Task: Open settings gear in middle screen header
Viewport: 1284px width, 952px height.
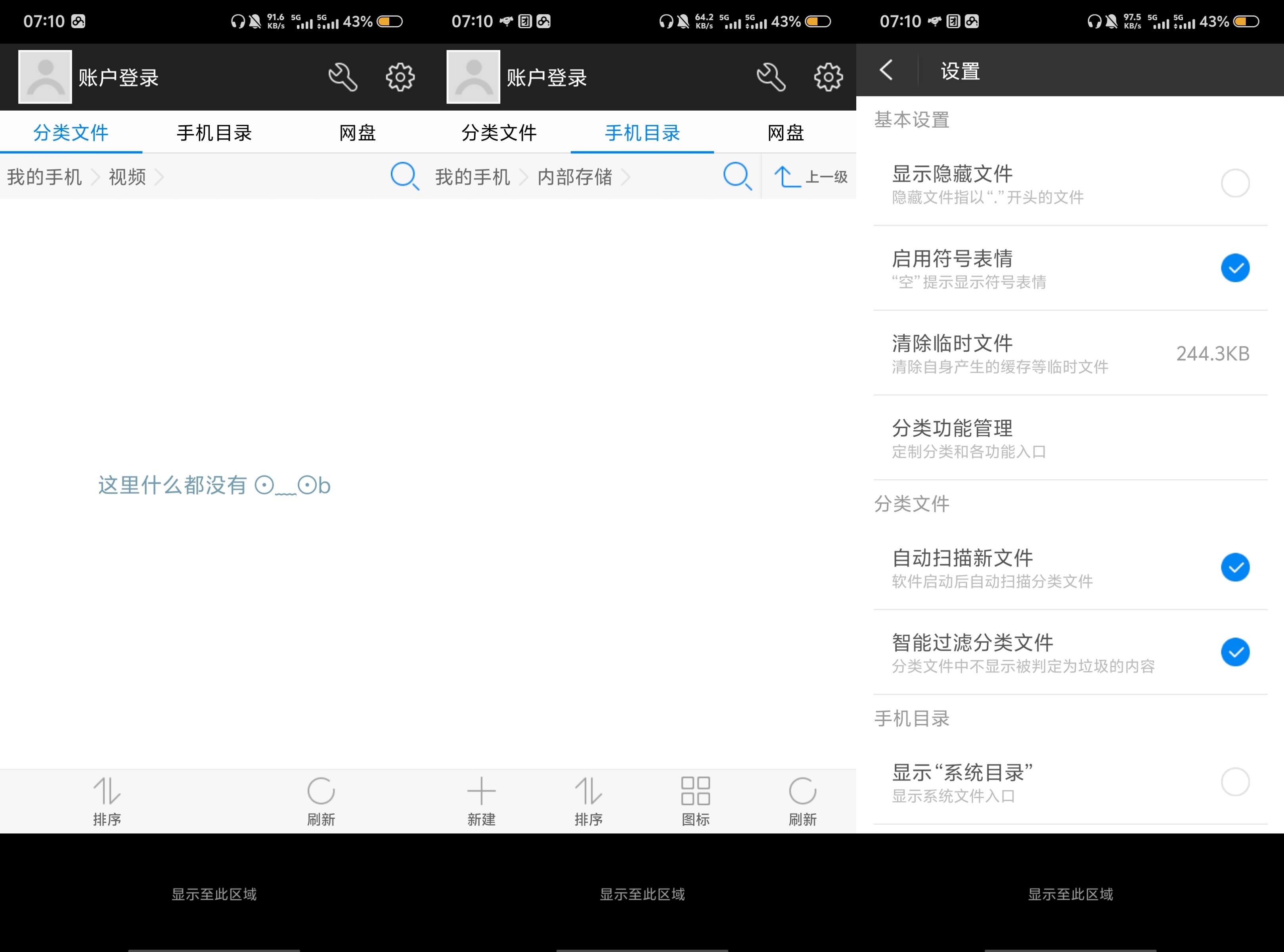Action: coord(828,77)
